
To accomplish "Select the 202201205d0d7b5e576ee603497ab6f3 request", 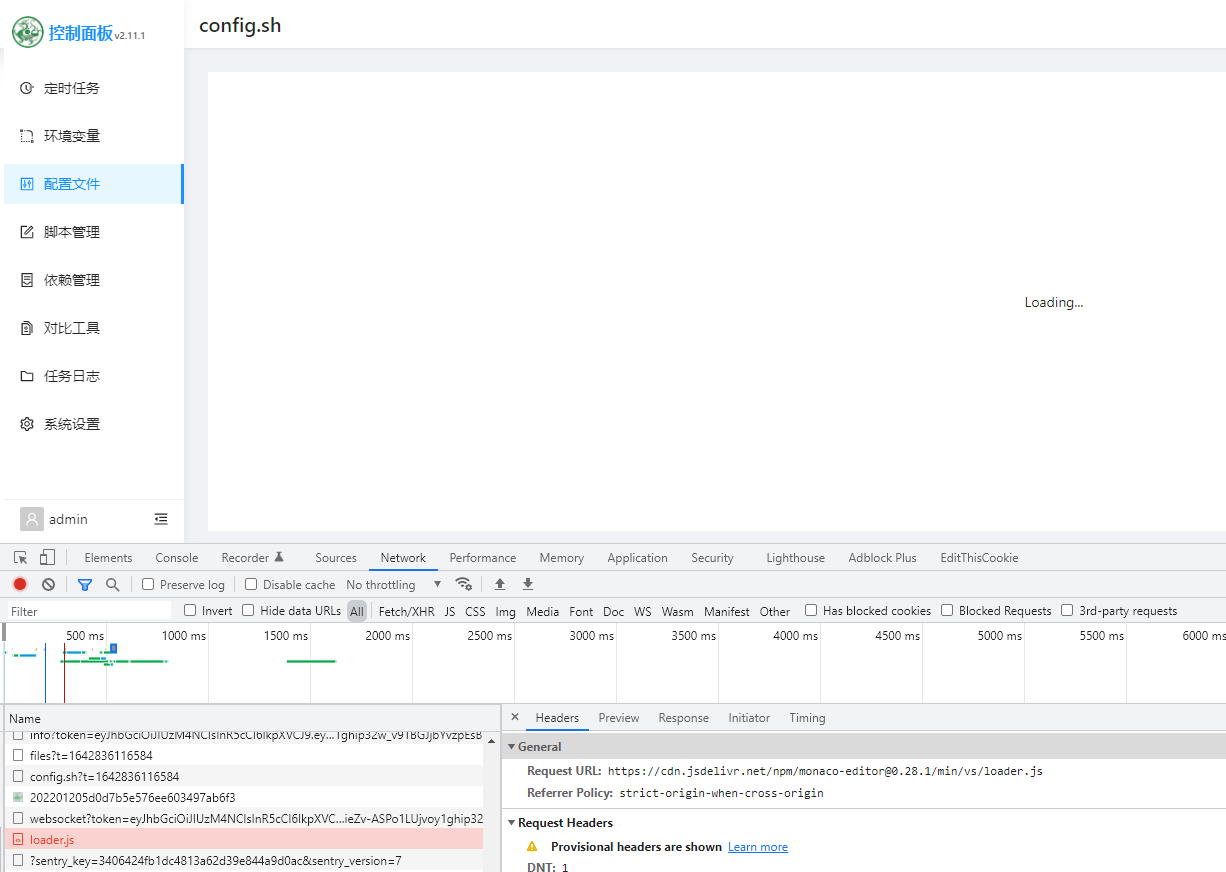I will tap(244, 797).
